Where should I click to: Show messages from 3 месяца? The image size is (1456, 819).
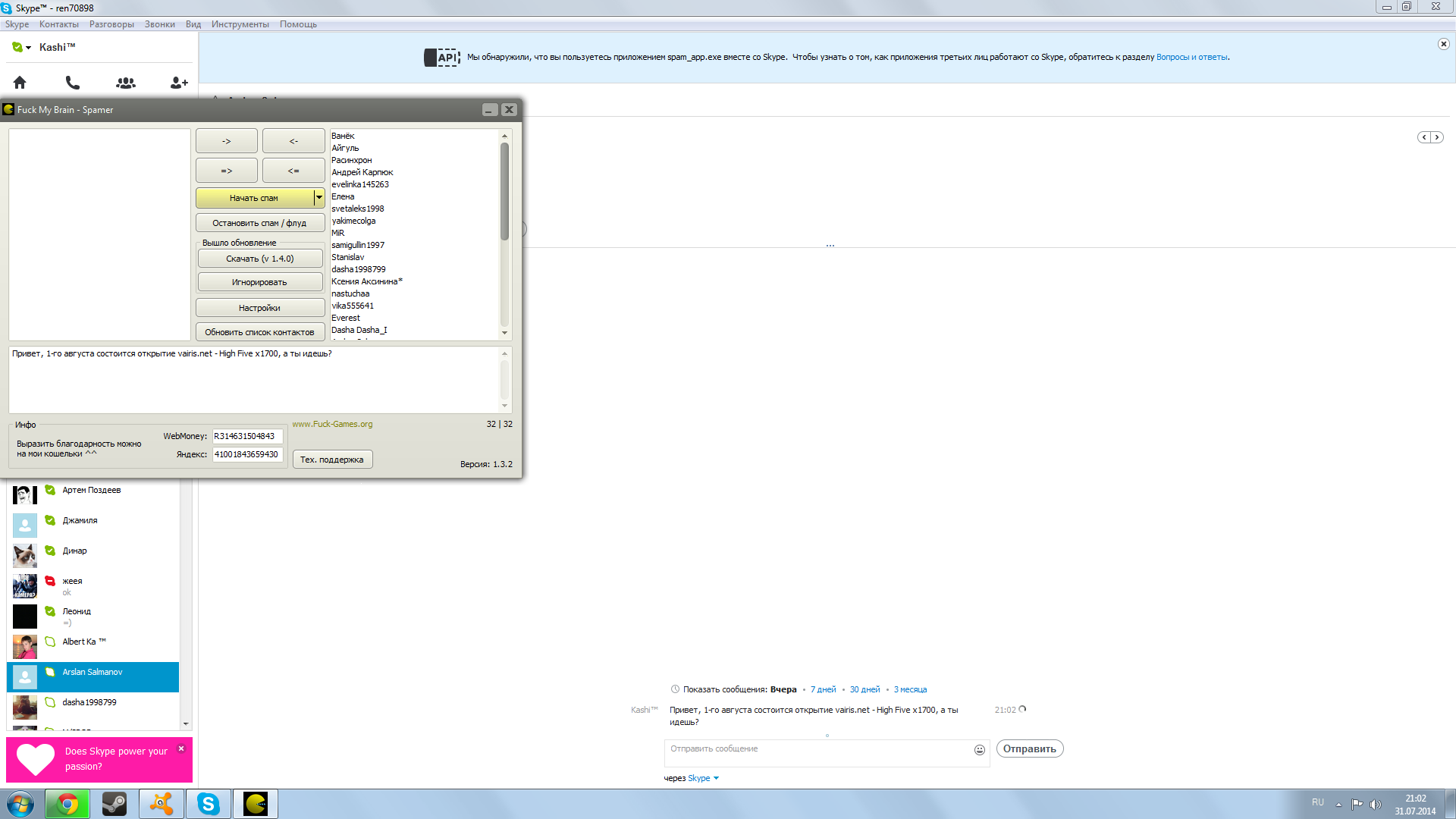tap(910, 689)
